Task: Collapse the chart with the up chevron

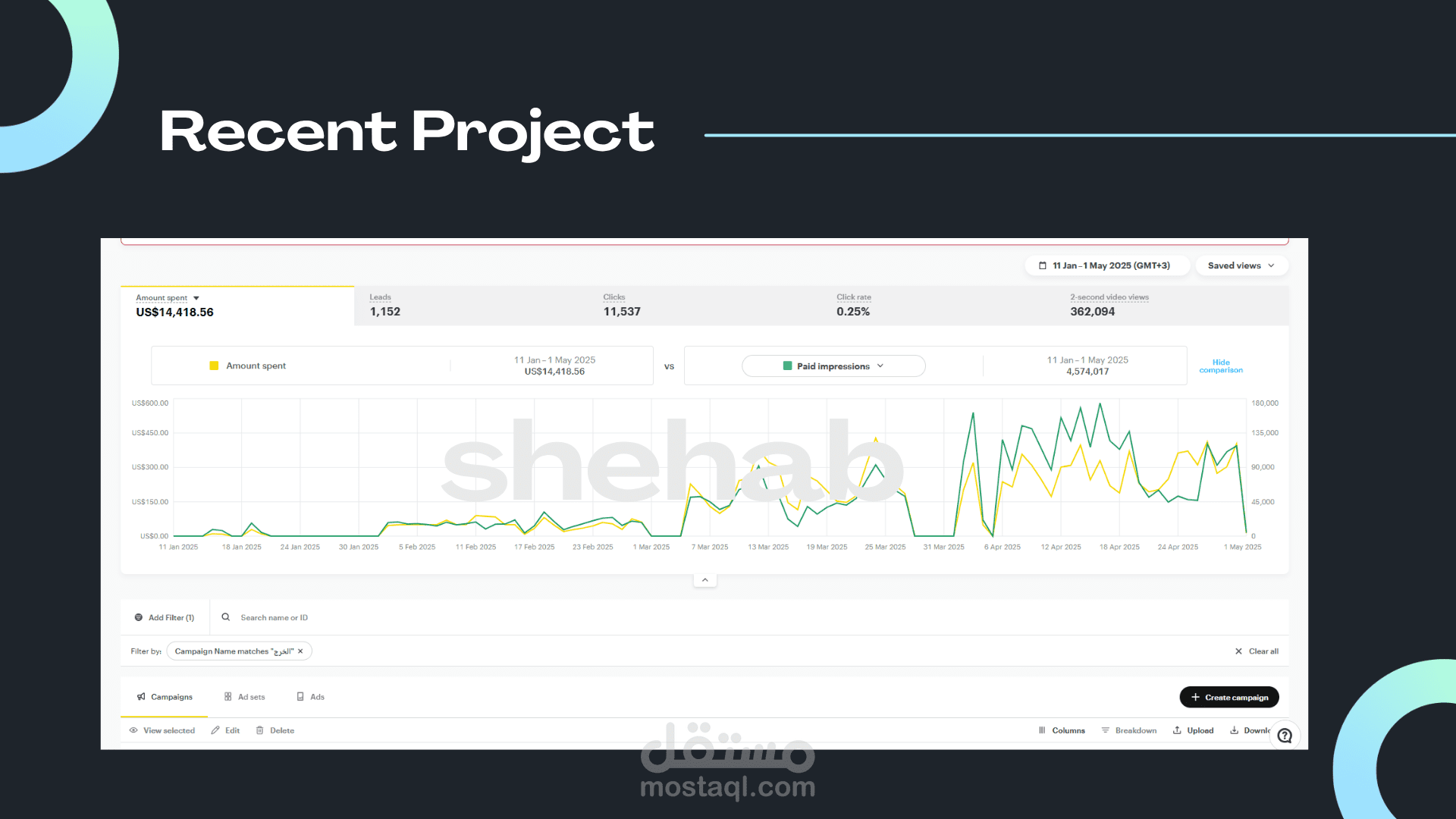Action: pos(705,580)
